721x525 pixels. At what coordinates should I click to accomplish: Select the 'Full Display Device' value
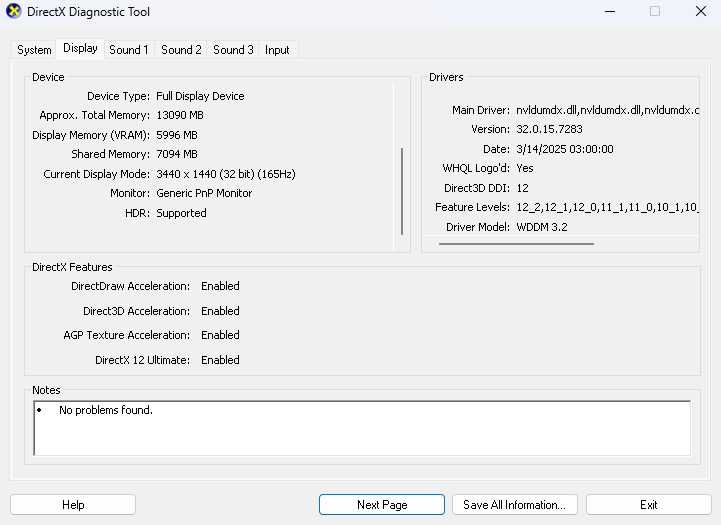tap(200, 96)
